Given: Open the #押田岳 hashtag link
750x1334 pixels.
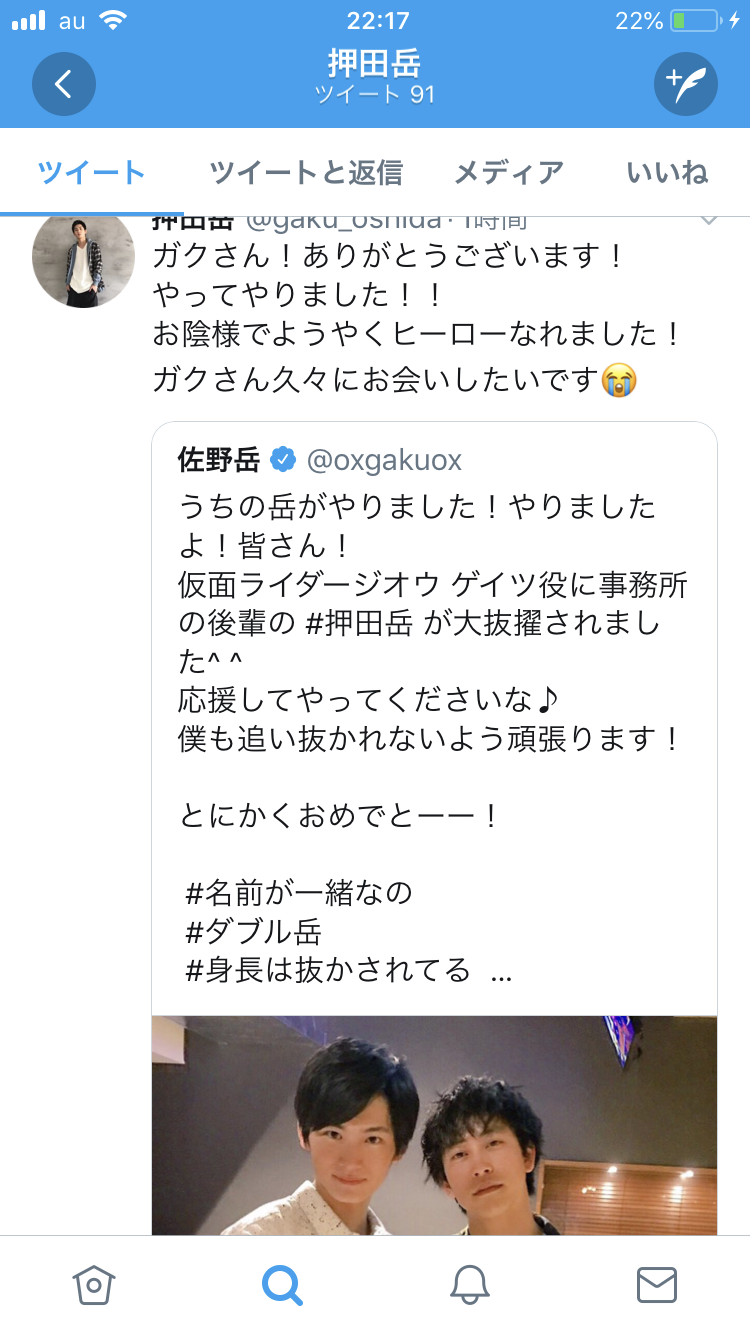Looking at the screenshot, I should (x=357, y=624).
